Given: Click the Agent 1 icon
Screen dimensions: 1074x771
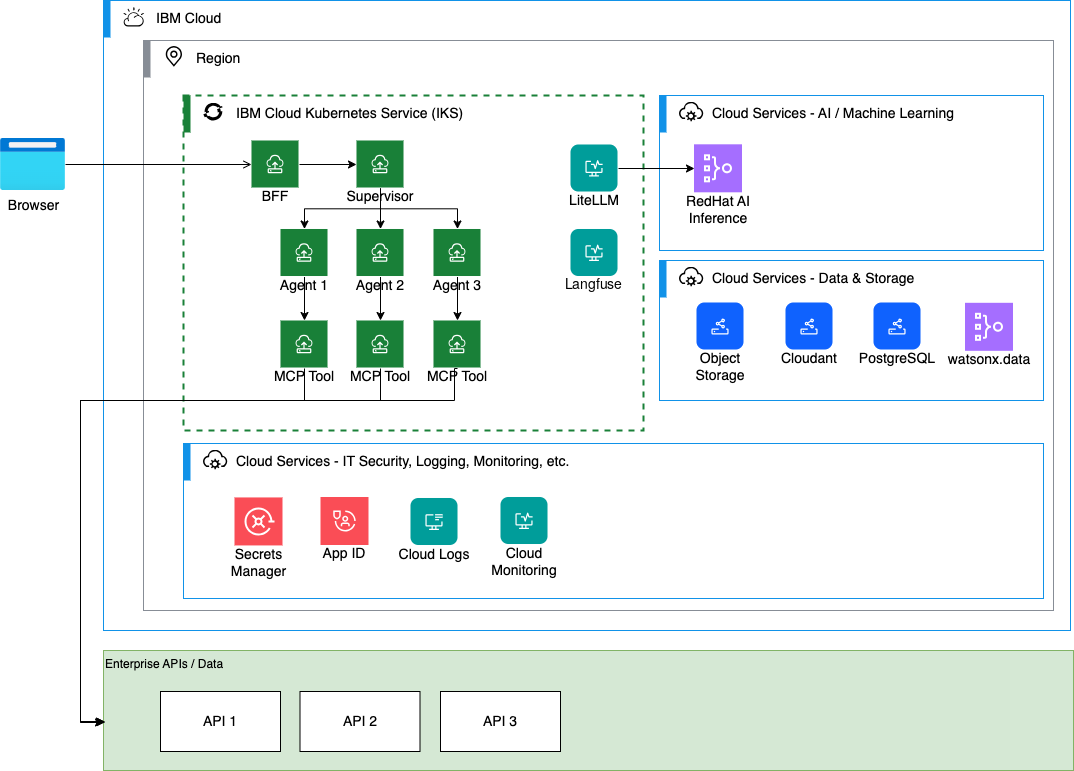Looking at the screenshot, I should [304, 253].
